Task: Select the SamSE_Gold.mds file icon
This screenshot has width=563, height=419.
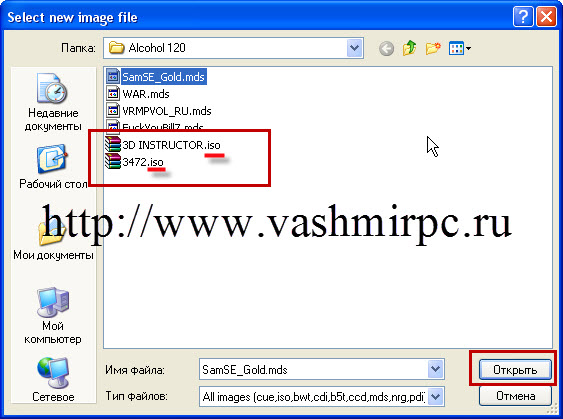Action: pos(113,76)
